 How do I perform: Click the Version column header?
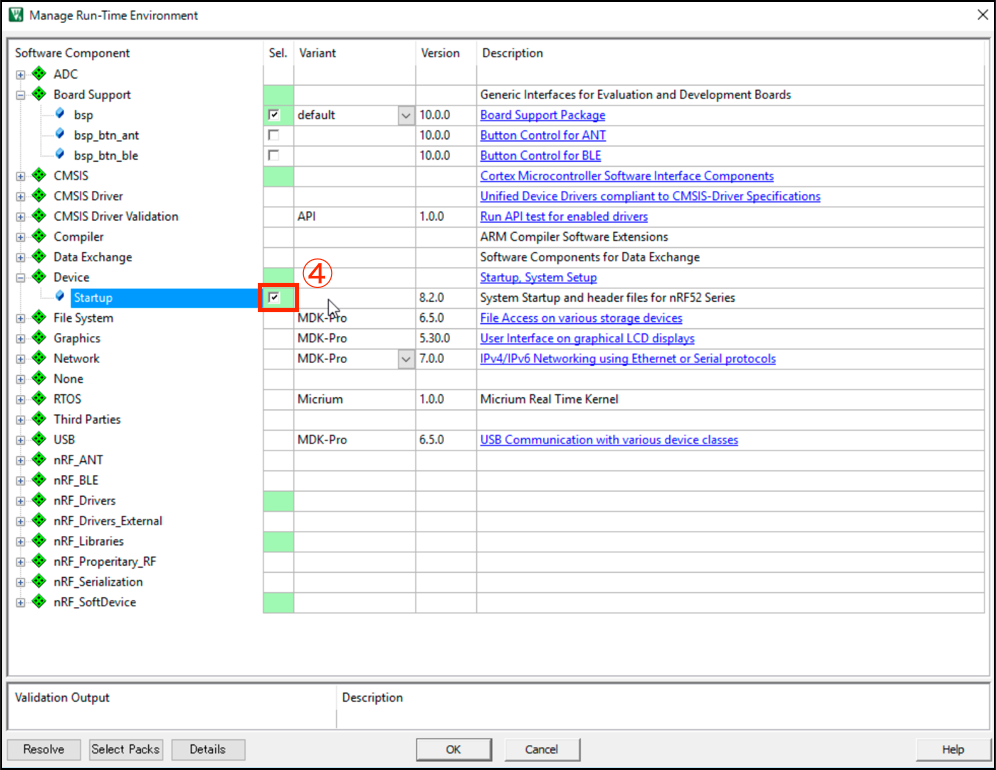point(440,53)
